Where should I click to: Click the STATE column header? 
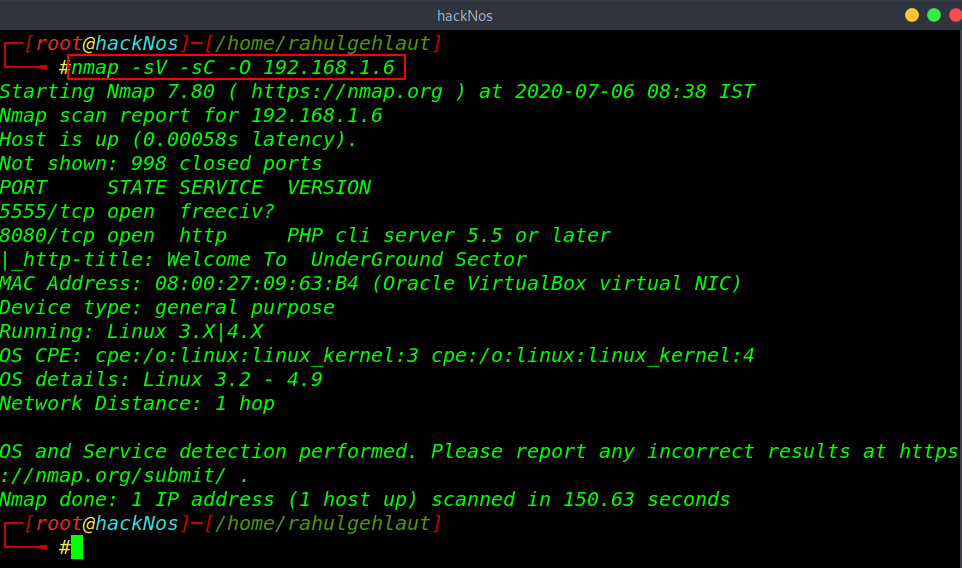pyautogui.click(x=137, y=187)
